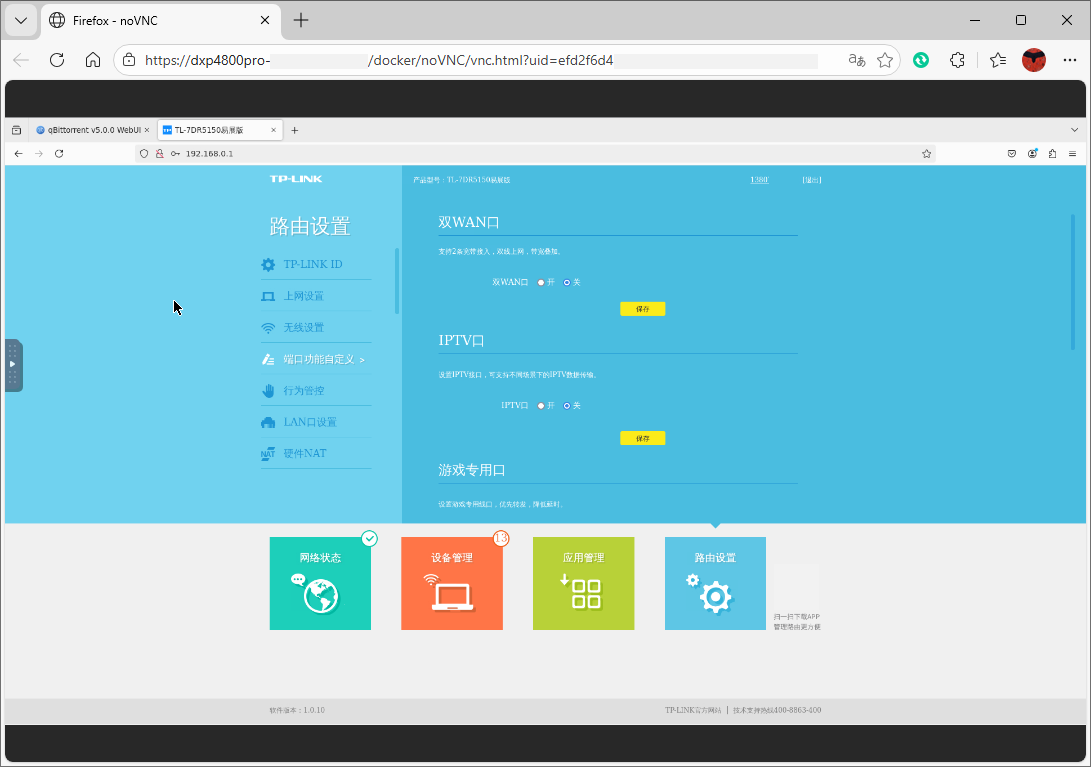This screenshot has width=1091, height=767.
Task: Click the green extension icon in Edge
Action: [x=921, y=61]
